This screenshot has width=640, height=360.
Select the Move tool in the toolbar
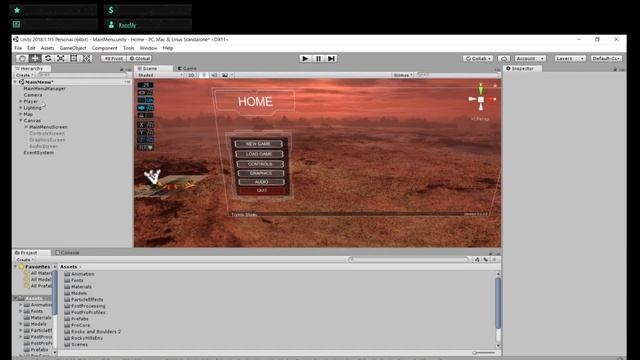35,58
